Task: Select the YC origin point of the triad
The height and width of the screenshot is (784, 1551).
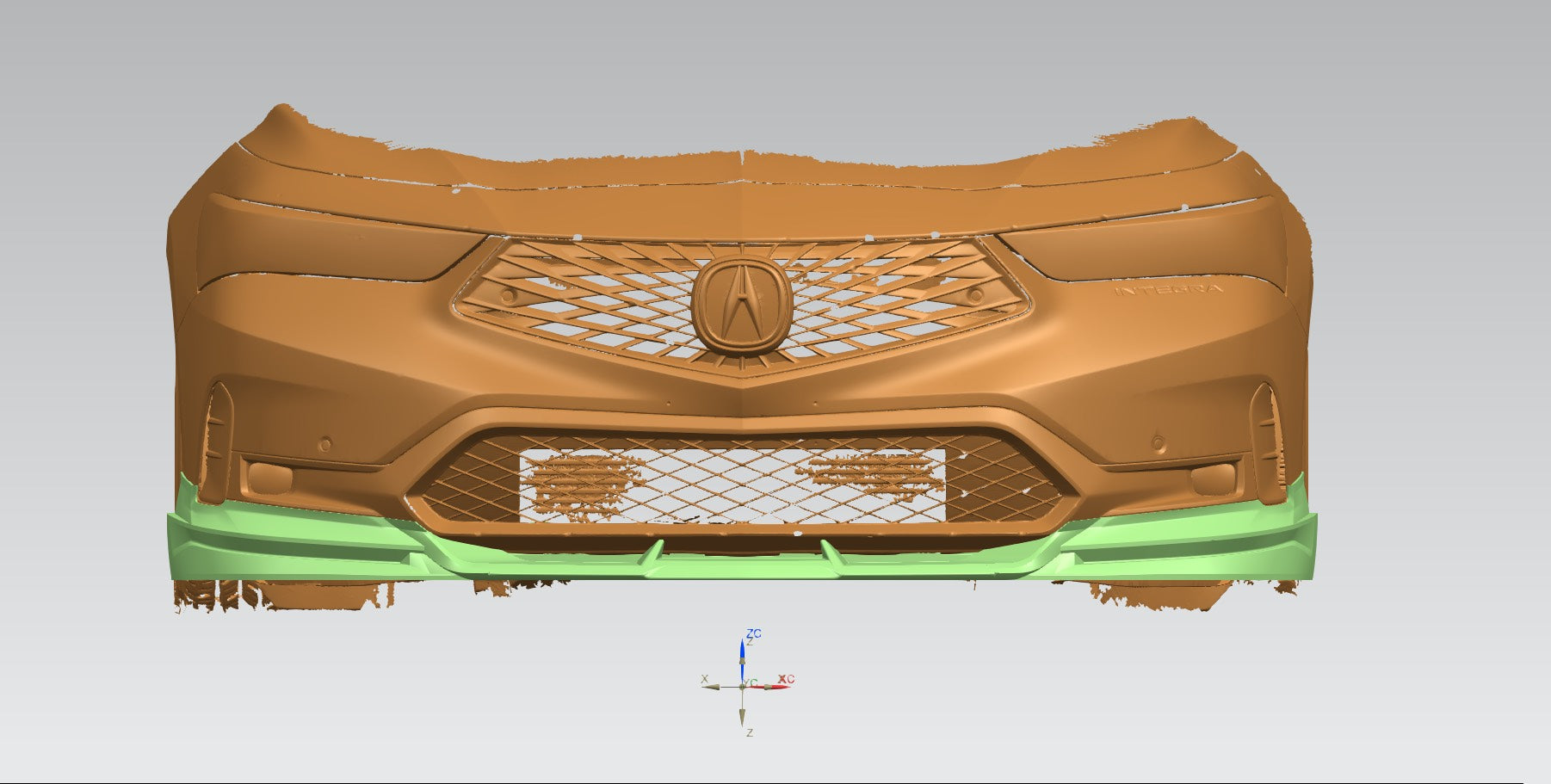Action: point(743,686)
